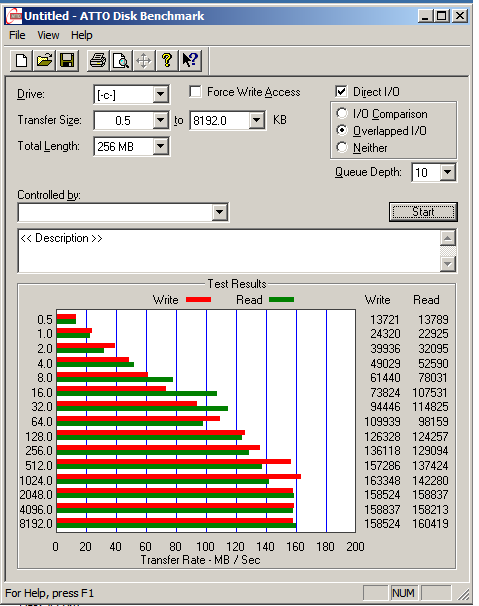The image size is (479, 606).
Task: Uncheck the Direct I/O checkbox
Action: (x=341, y=92)
